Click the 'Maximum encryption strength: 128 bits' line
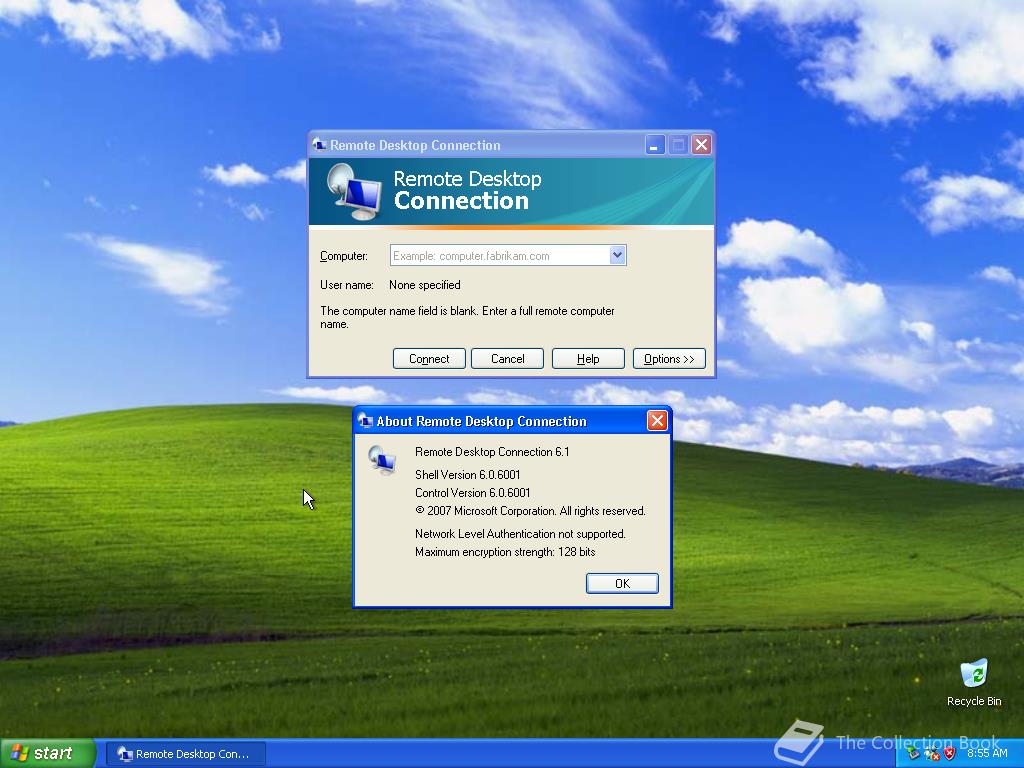Screen dimensions: 1024x768 pos(505,552)
